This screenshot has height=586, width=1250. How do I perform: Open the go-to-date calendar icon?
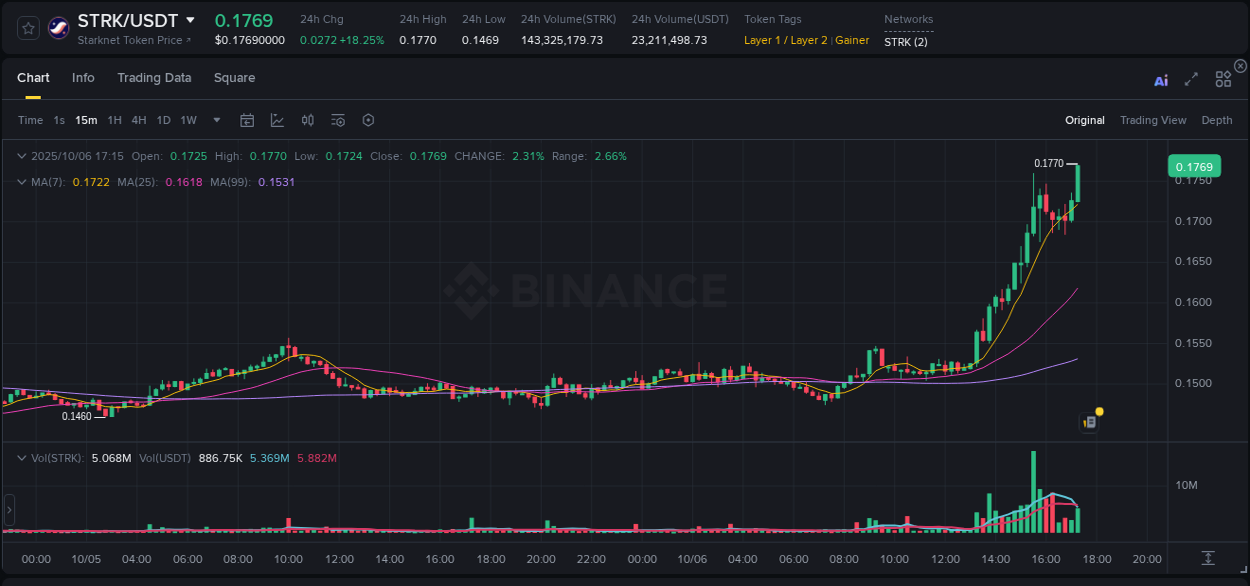[247, 120]
